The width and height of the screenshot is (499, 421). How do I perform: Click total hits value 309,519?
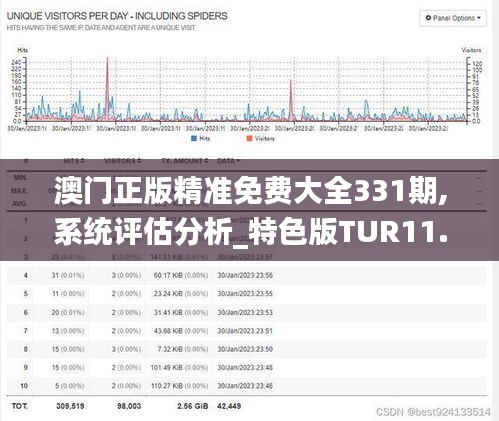click(x=70, y=406)
